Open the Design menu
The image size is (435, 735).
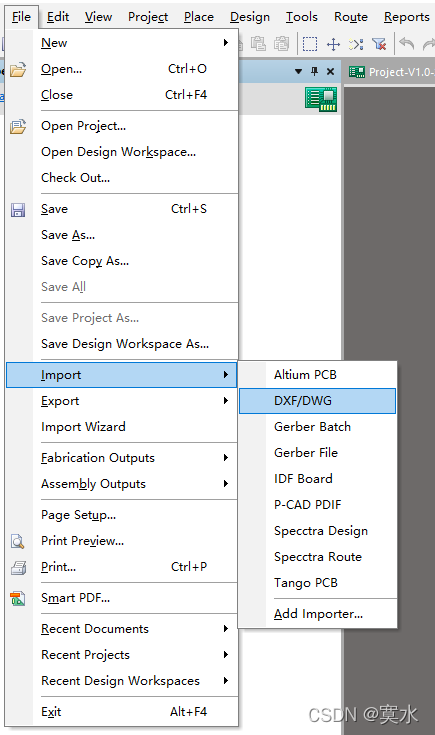250,17
